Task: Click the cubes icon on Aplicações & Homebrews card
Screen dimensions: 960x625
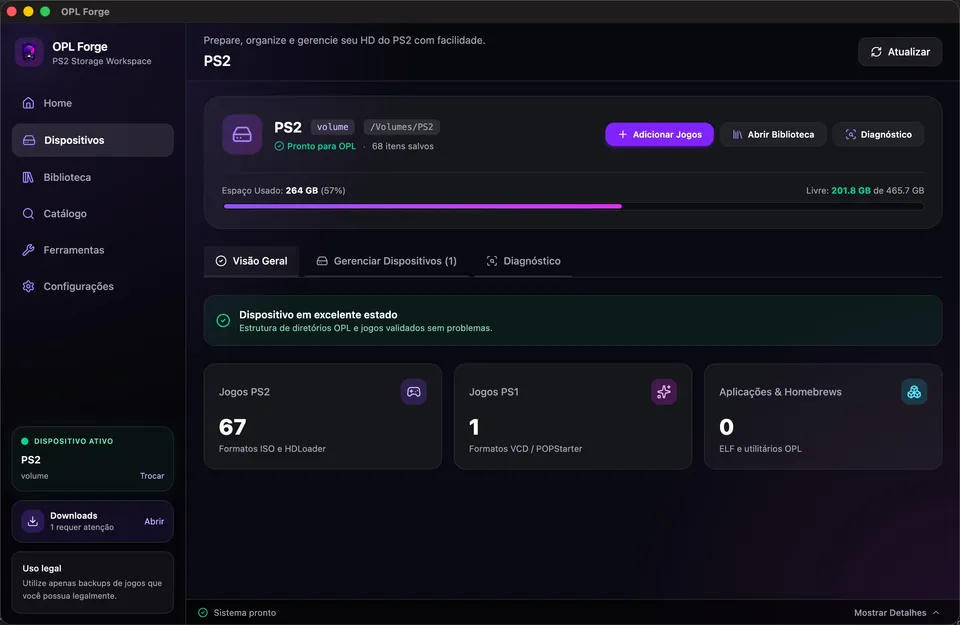Action: tap(914, 392)
